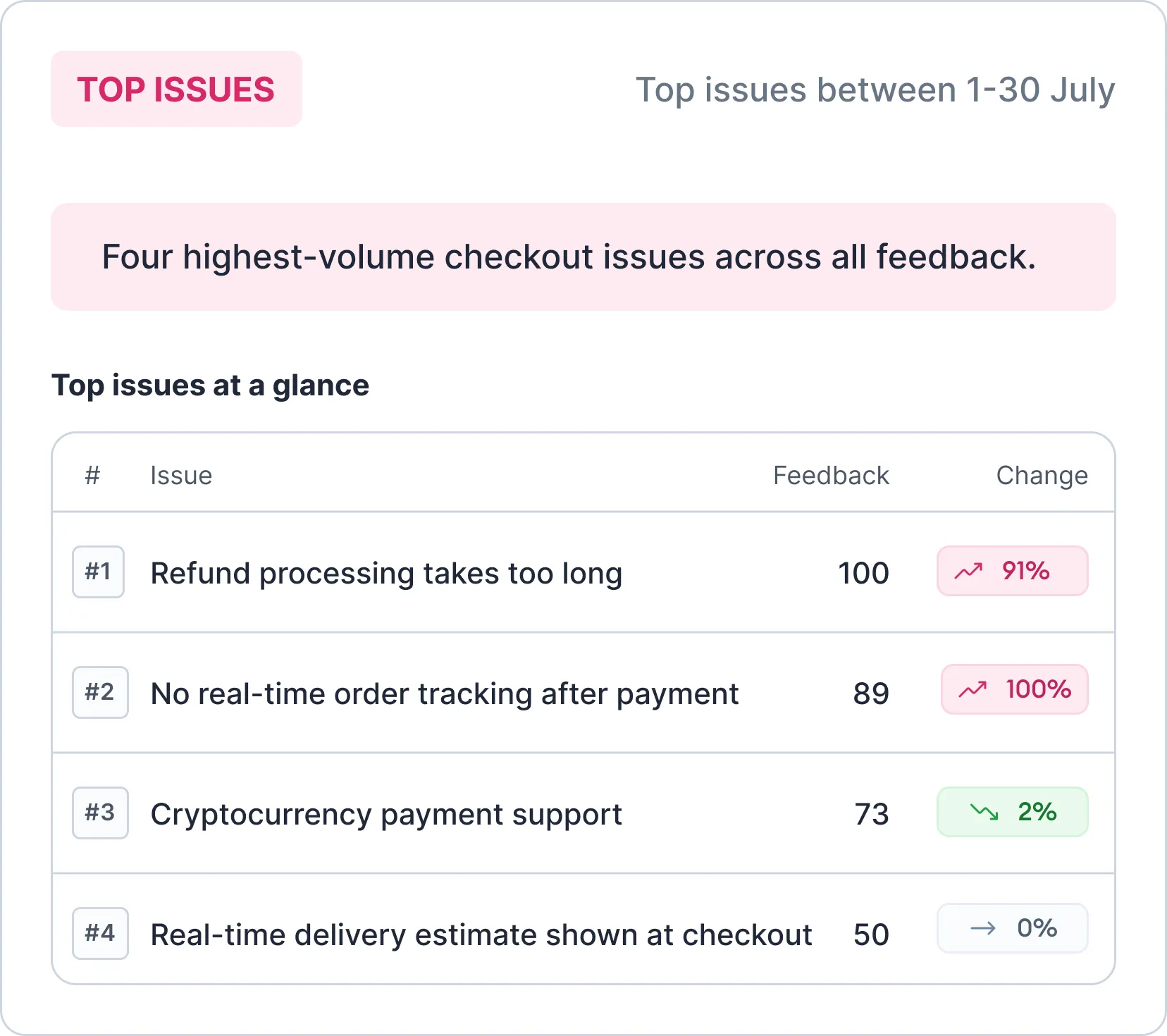1167x1036 pixels.
Task: Select the #2 rank badge
Action: click(100, 692)
